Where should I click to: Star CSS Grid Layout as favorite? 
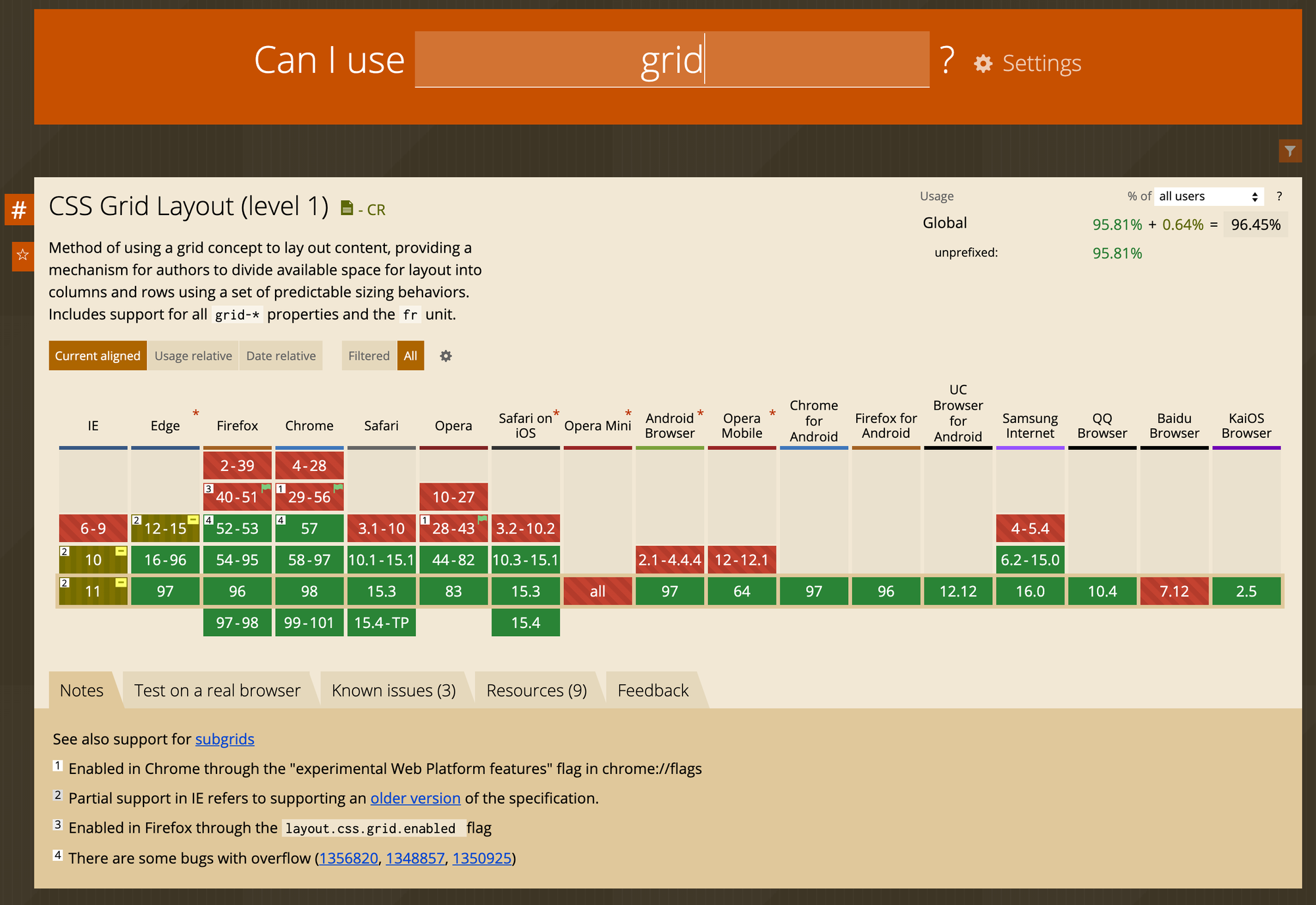coord(22,255)
